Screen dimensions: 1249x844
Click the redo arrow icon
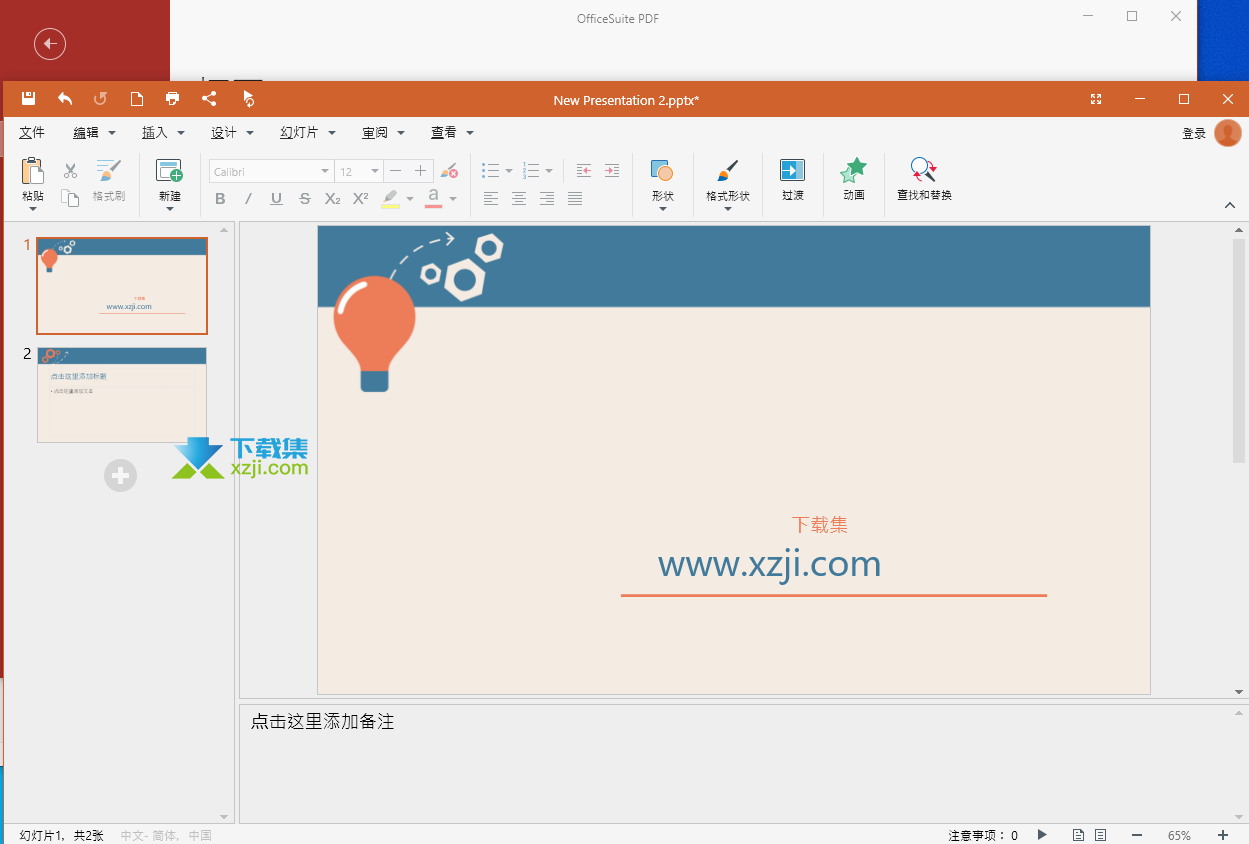coord(100,98)
